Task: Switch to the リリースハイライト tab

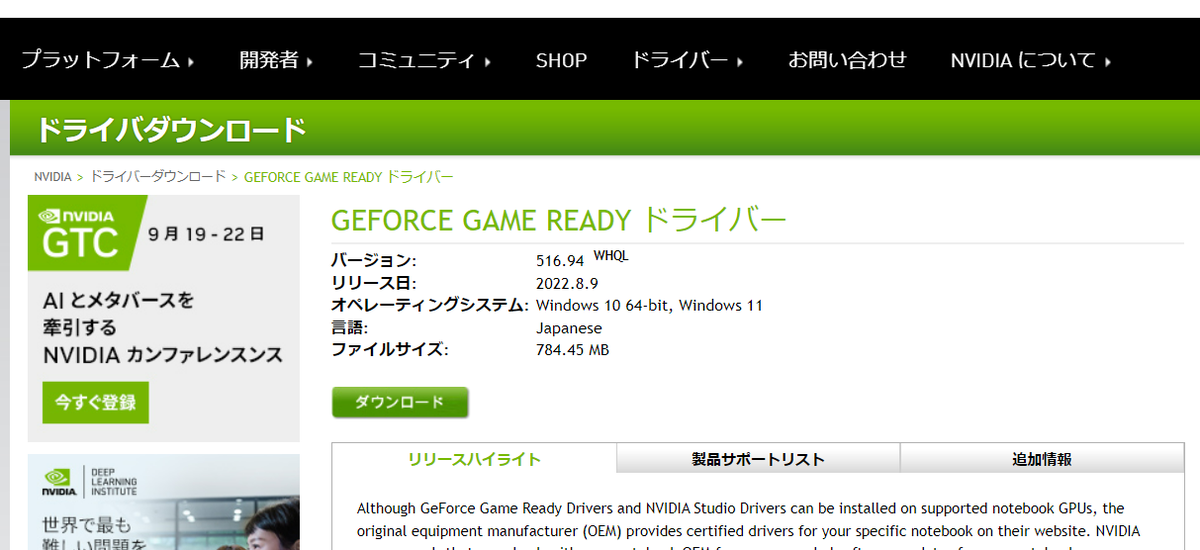Action: click(x=474, y=459)
